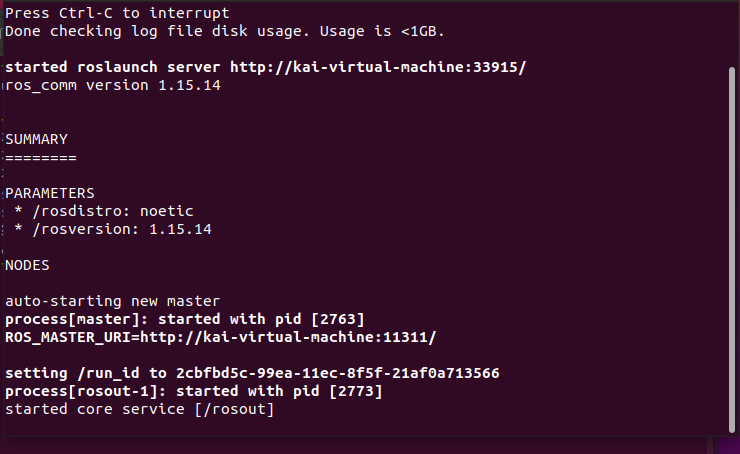Viewport: 740px width, 454px height.
Task: Click the row of equals signs under SUMMARY
Action: (x=41, y=158)
